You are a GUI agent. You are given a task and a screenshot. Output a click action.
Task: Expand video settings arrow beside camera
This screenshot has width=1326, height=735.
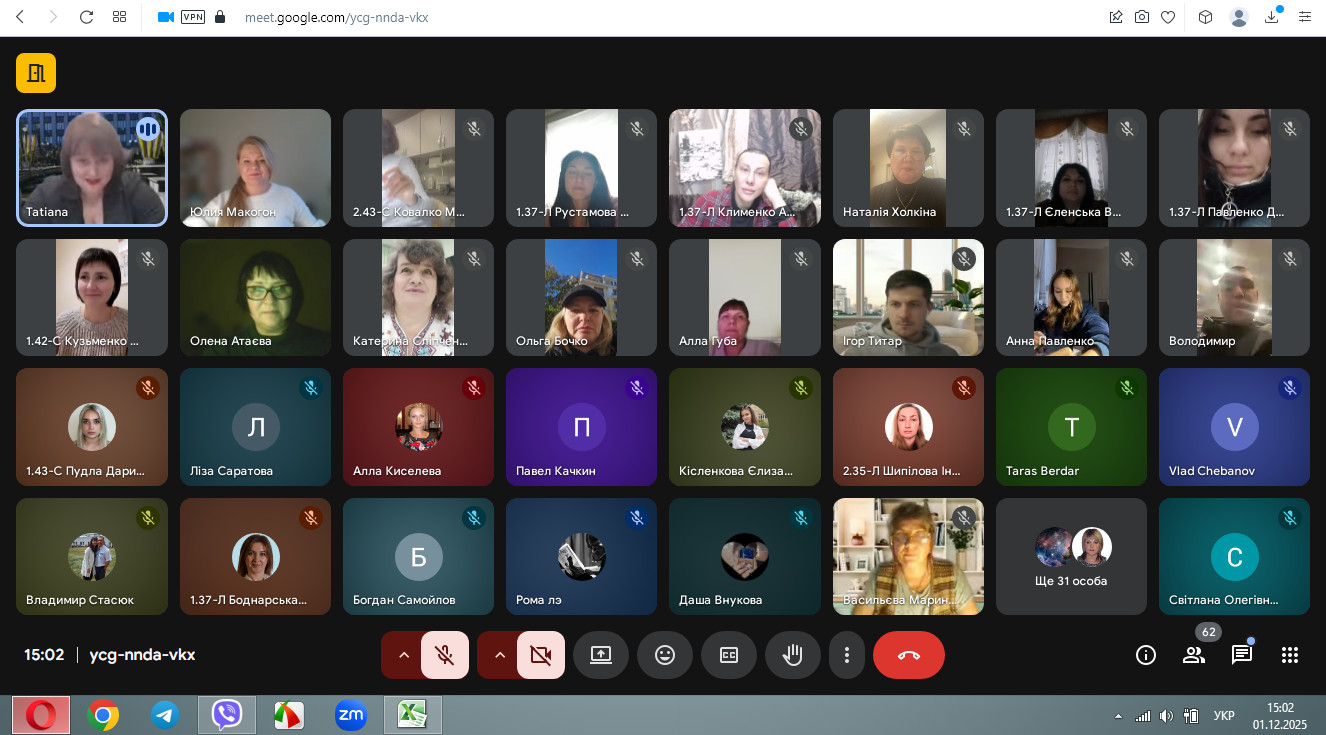(x=500, y=655)
